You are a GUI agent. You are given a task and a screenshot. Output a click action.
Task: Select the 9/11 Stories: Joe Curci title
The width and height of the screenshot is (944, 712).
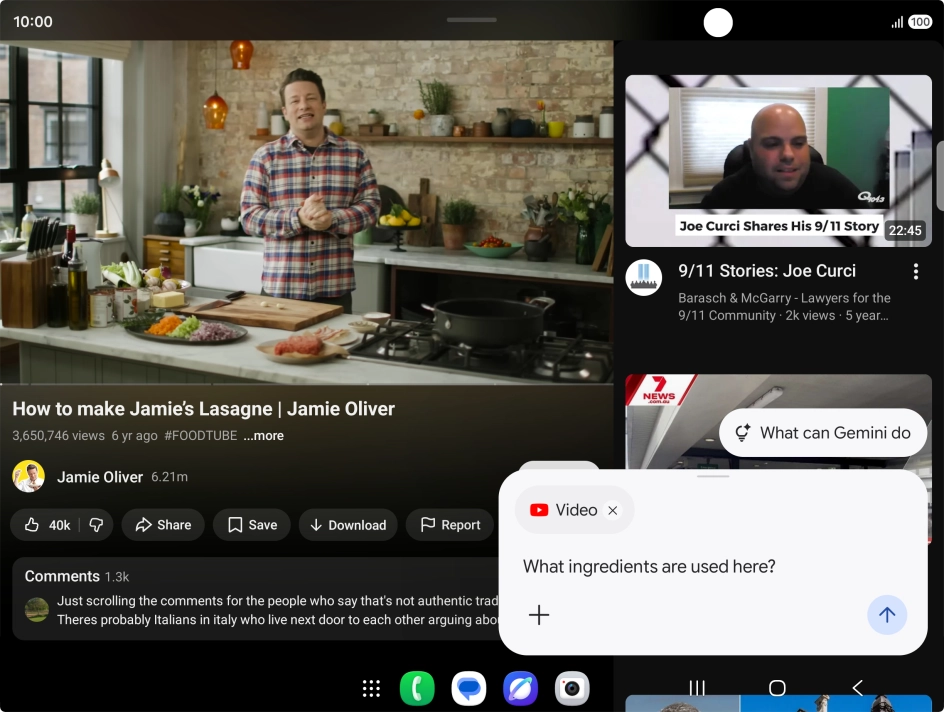pyautogui.click(x=766, y=271)
